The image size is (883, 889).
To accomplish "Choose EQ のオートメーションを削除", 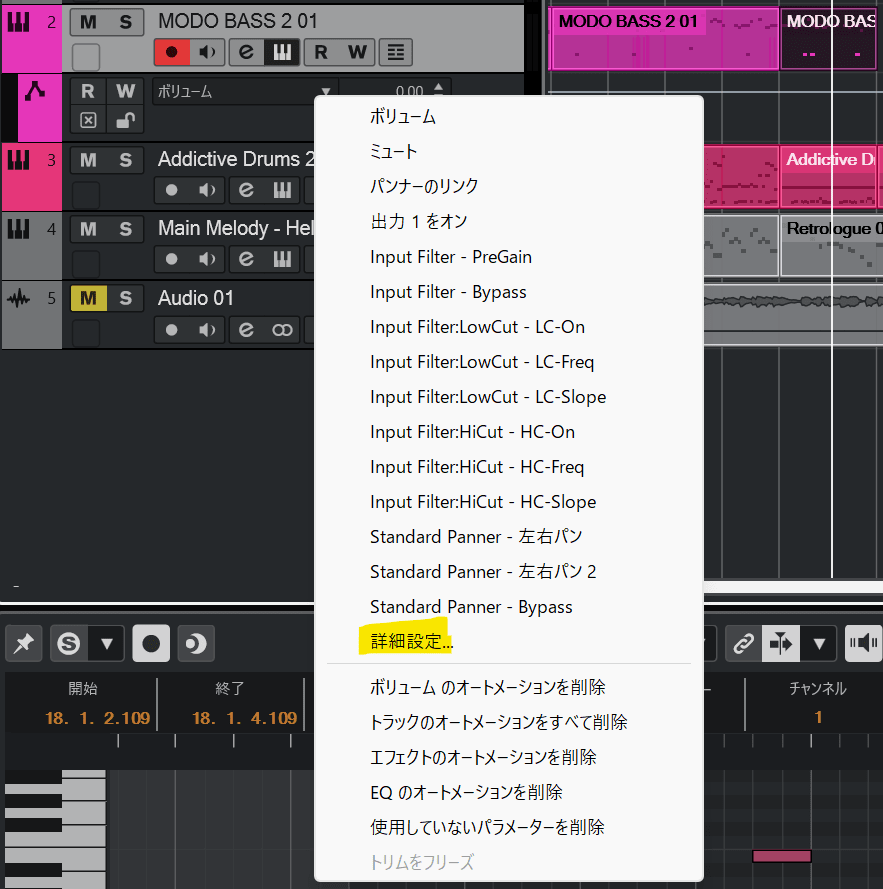I will click(509, 792).
